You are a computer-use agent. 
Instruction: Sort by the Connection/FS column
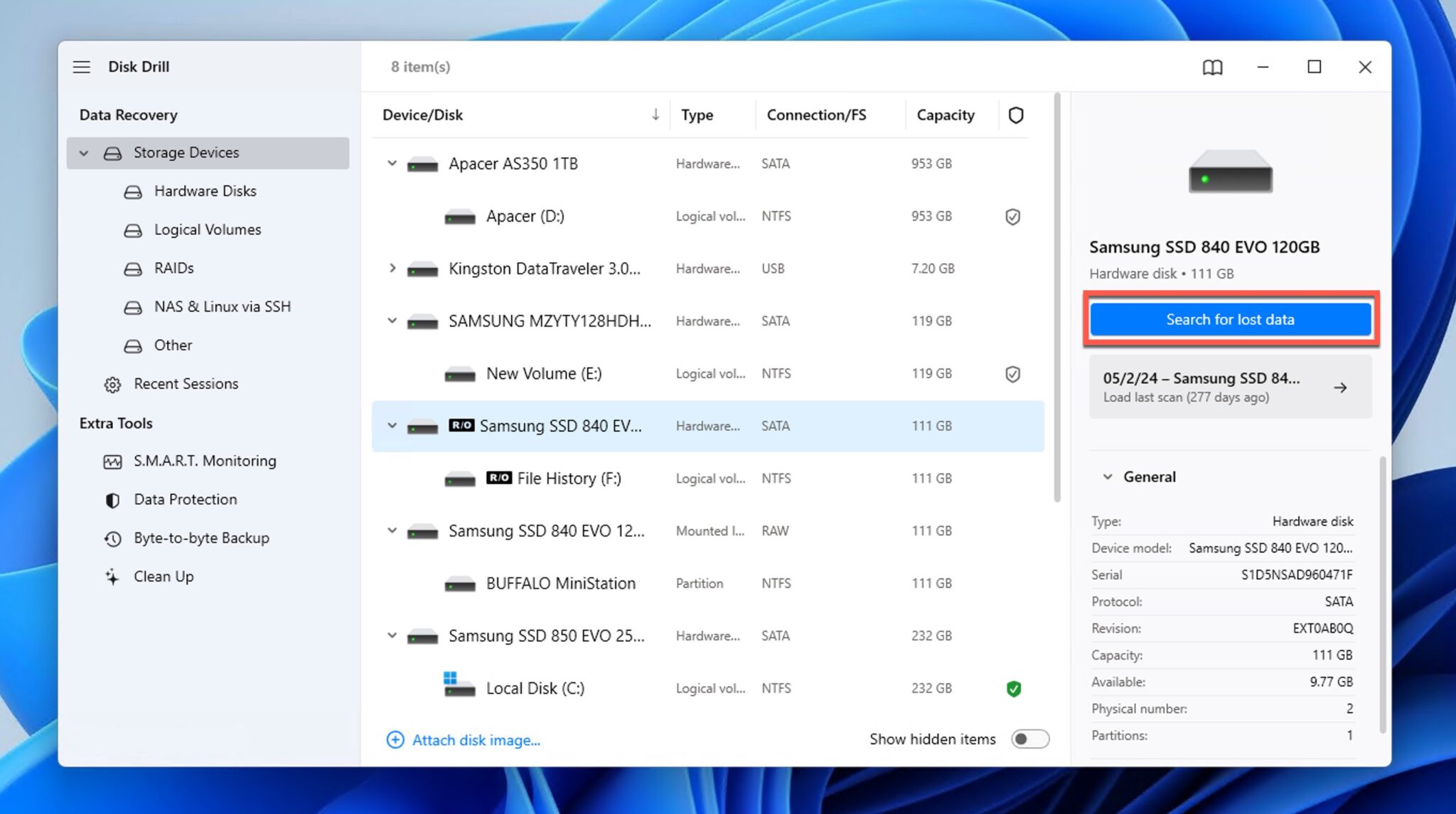(816, 115)
